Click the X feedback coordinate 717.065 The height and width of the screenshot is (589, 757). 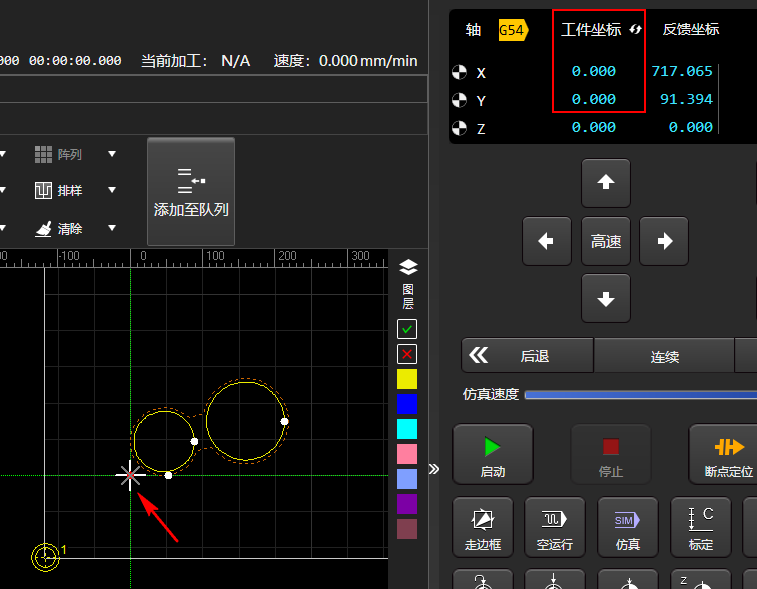click(682, 71)
